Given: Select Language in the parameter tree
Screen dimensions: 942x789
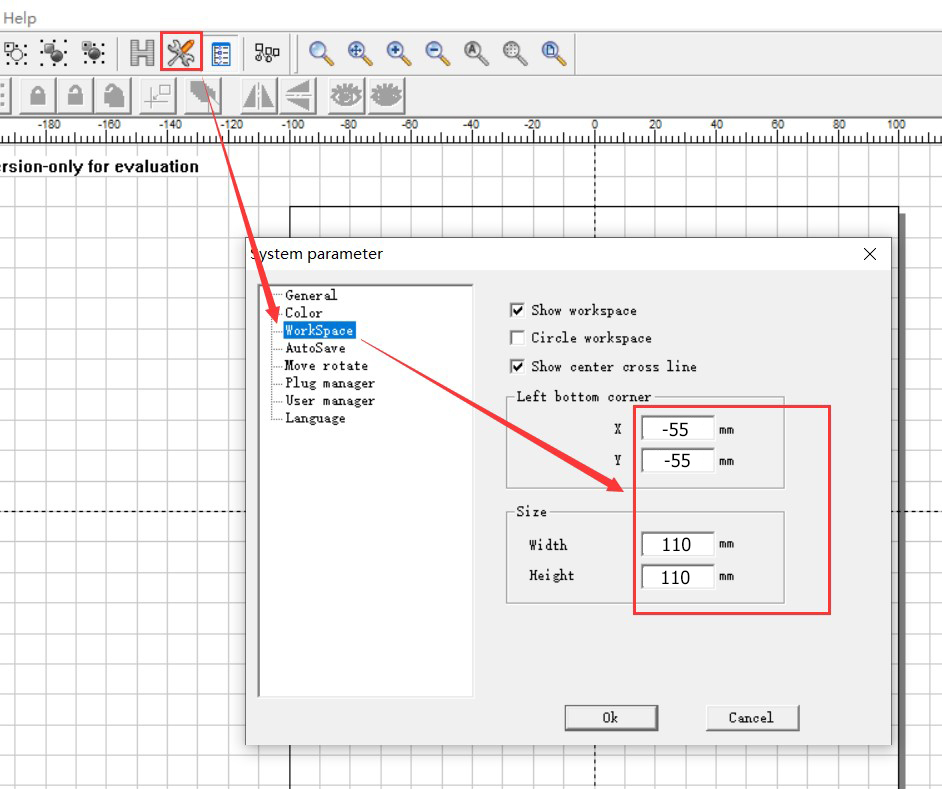Looking at the screenshot, I should (x=315, y=418).
